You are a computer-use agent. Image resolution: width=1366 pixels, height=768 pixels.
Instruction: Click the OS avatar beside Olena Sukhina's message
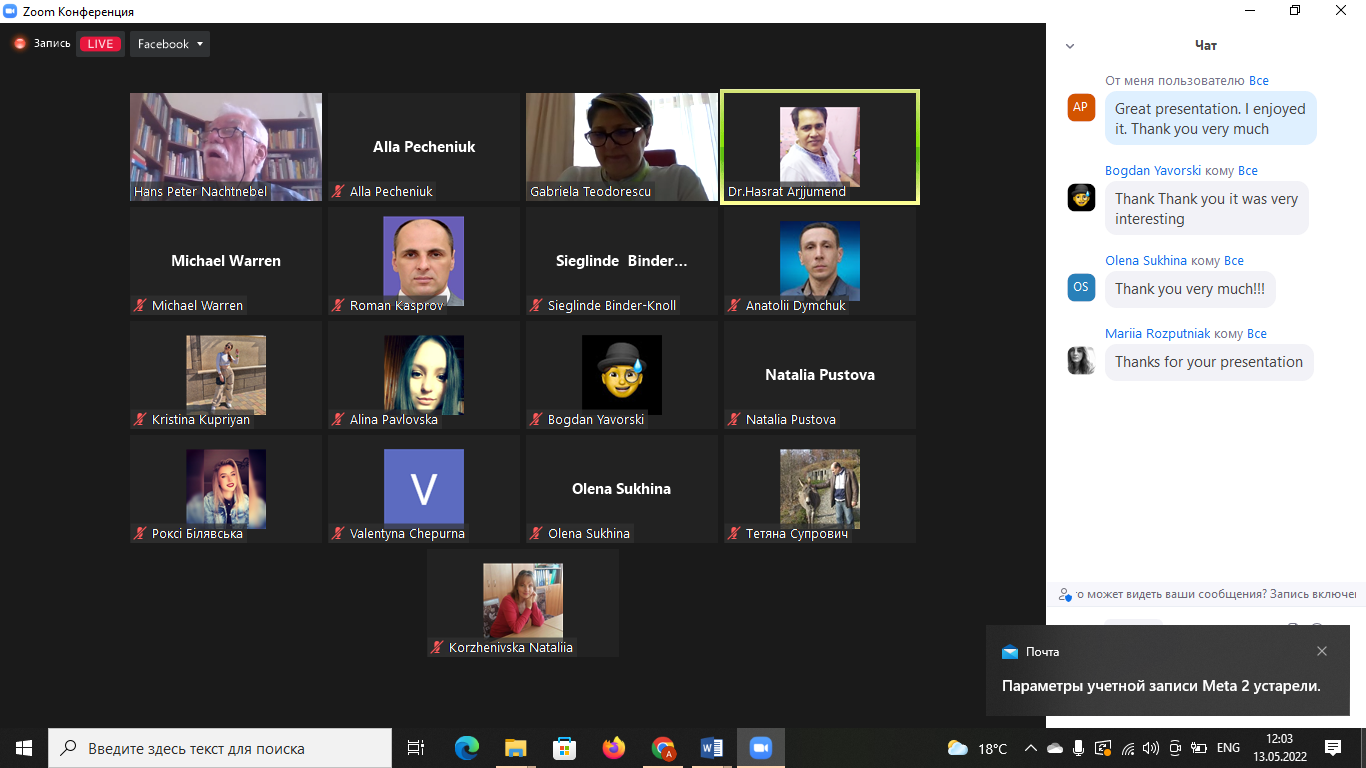coord(1081,287)
